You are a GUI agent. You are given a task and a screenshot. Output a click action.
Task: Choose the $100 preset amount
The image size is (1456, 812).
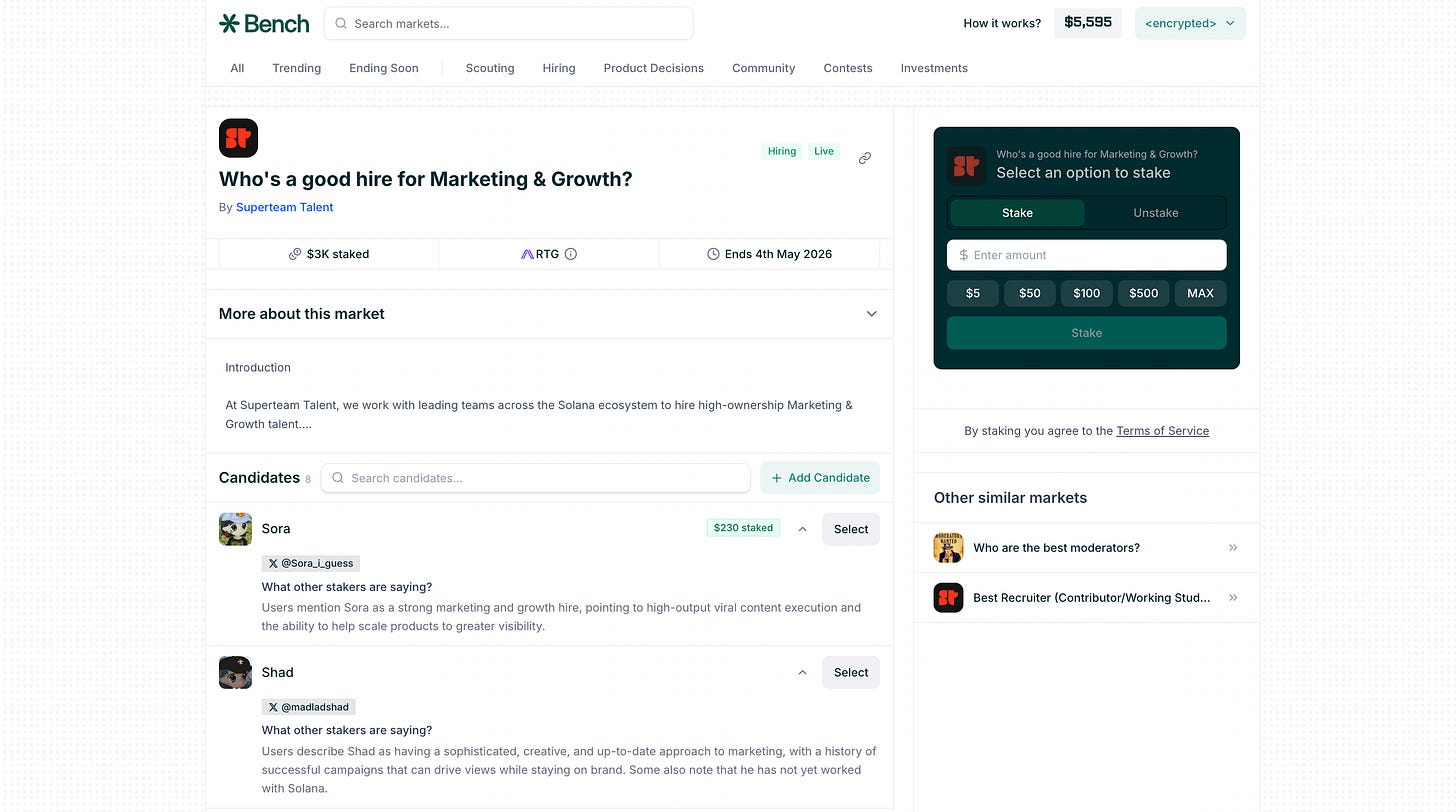(1086, 293)
